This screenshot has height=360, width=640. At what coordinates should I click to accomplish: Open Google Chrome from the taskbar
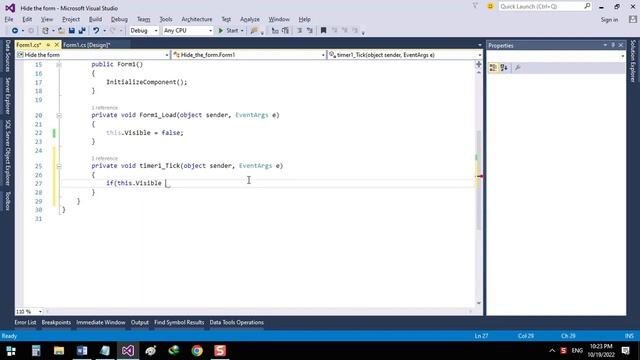(197, 351)
